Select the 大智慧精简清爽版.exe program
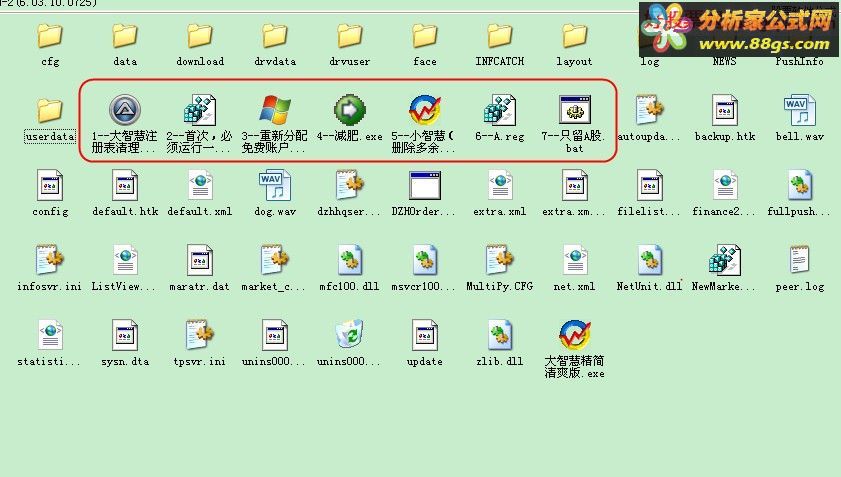Screen dimensions: 841x477 [574, 335]
